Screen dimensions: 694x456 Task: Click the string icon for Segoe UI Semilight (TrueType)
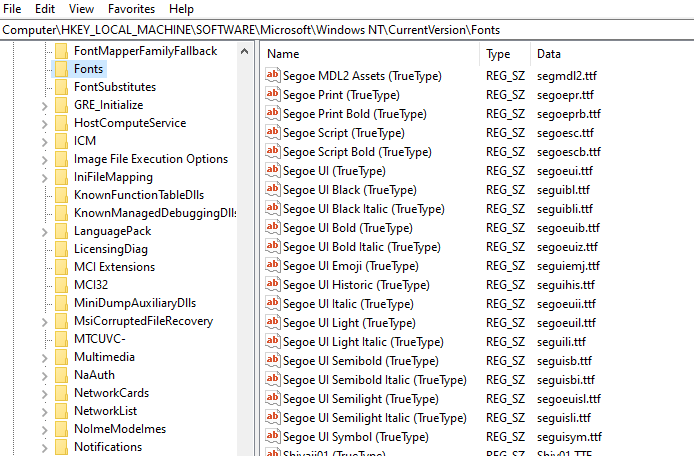click(273, 399)
